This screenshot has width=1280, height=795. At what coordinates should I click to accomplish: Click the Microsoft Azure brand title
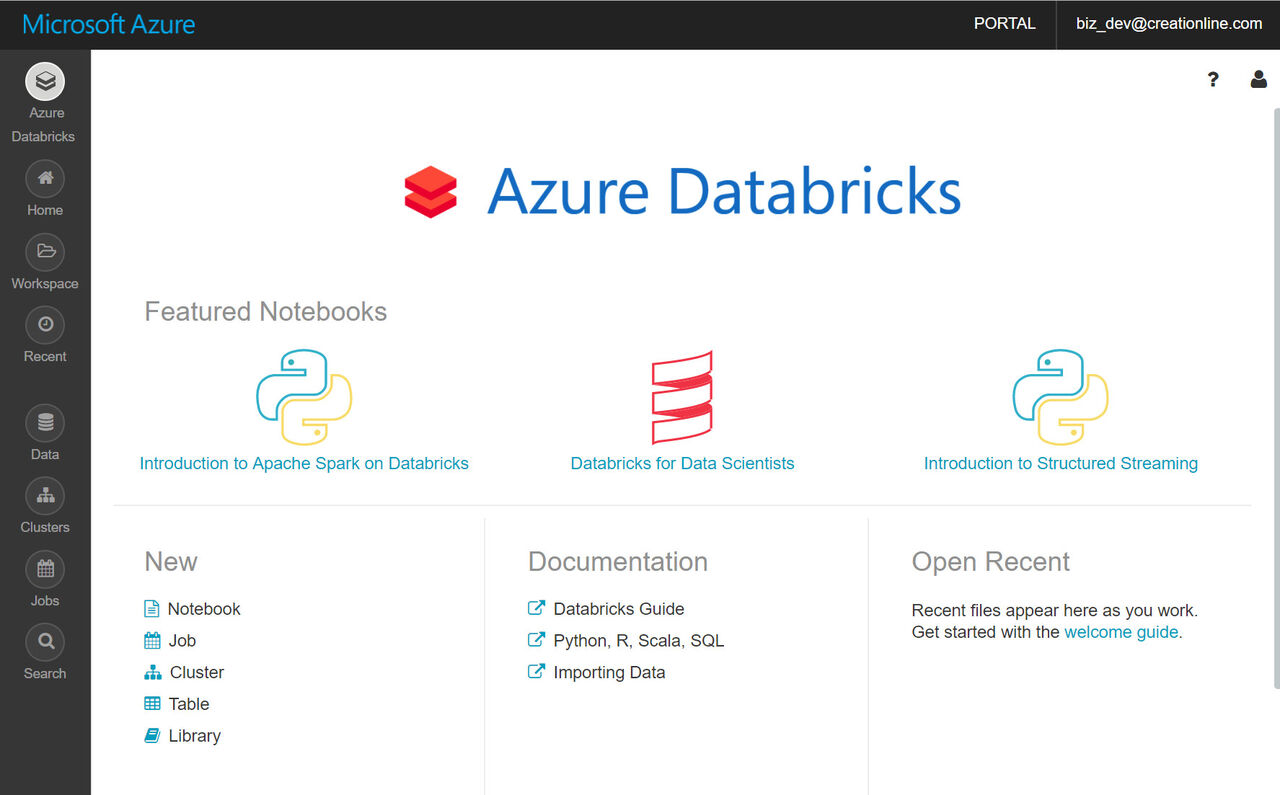tap(108, 24)
